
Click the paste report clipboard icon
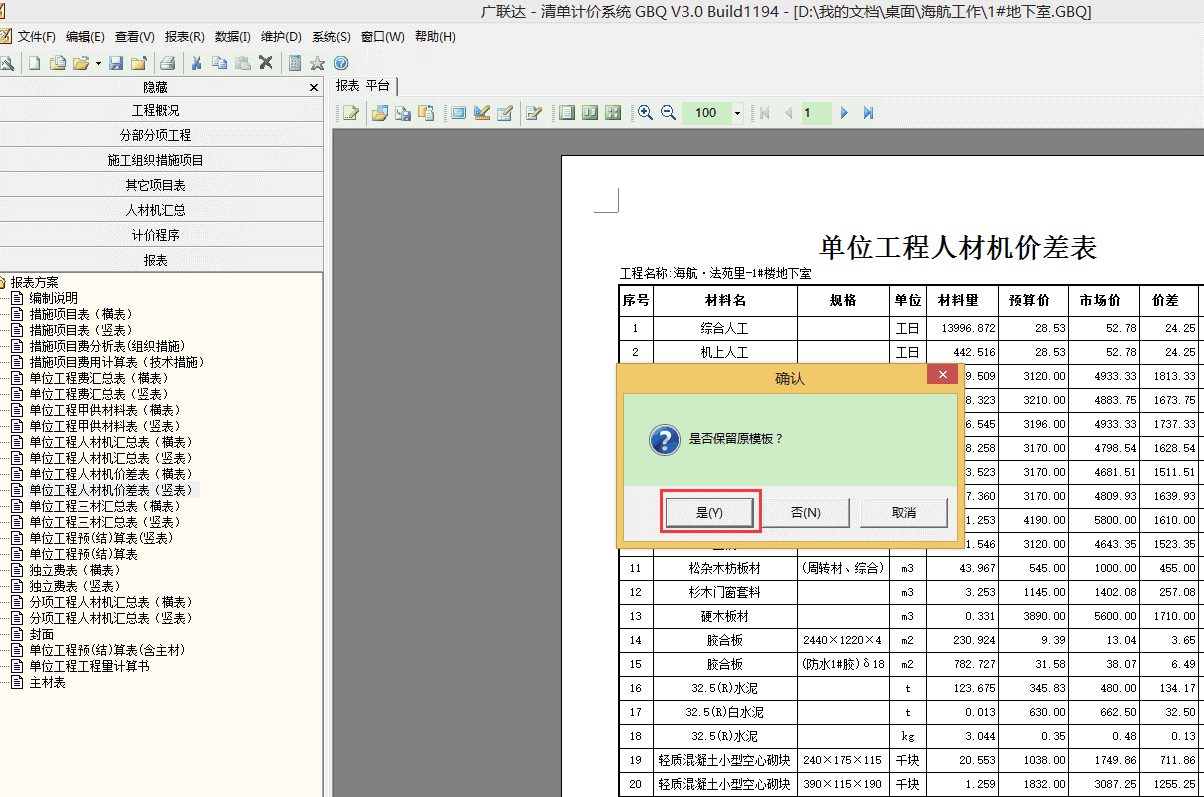[426, 113]
